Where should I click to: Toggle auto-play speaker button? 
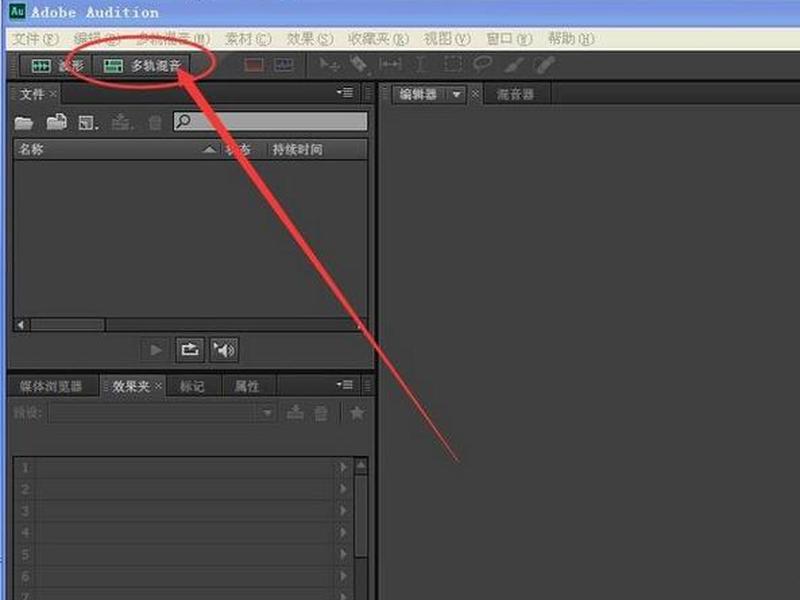[224, 350]
